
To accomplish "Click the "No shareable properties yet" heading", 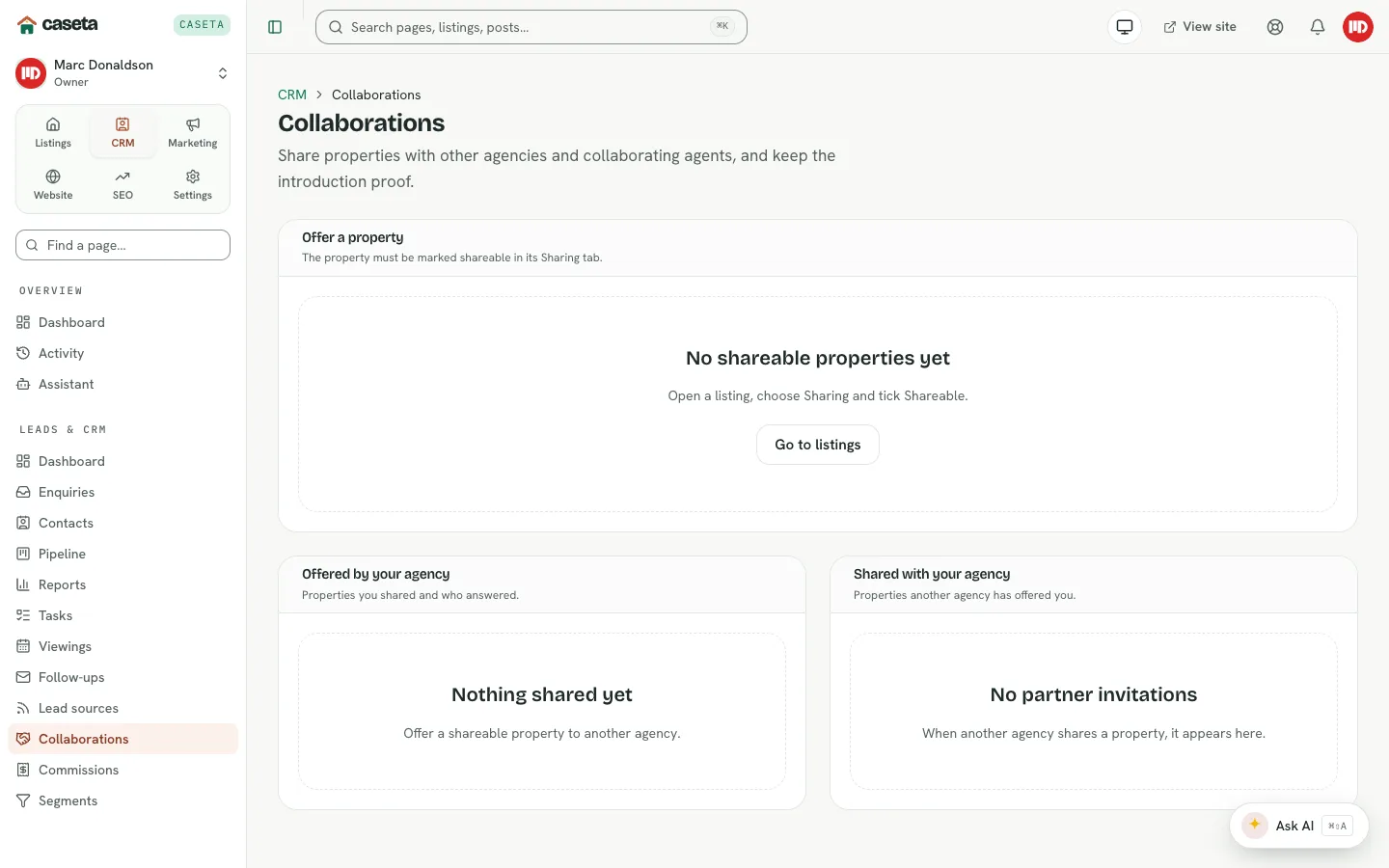I will click(x=818, y=358).
